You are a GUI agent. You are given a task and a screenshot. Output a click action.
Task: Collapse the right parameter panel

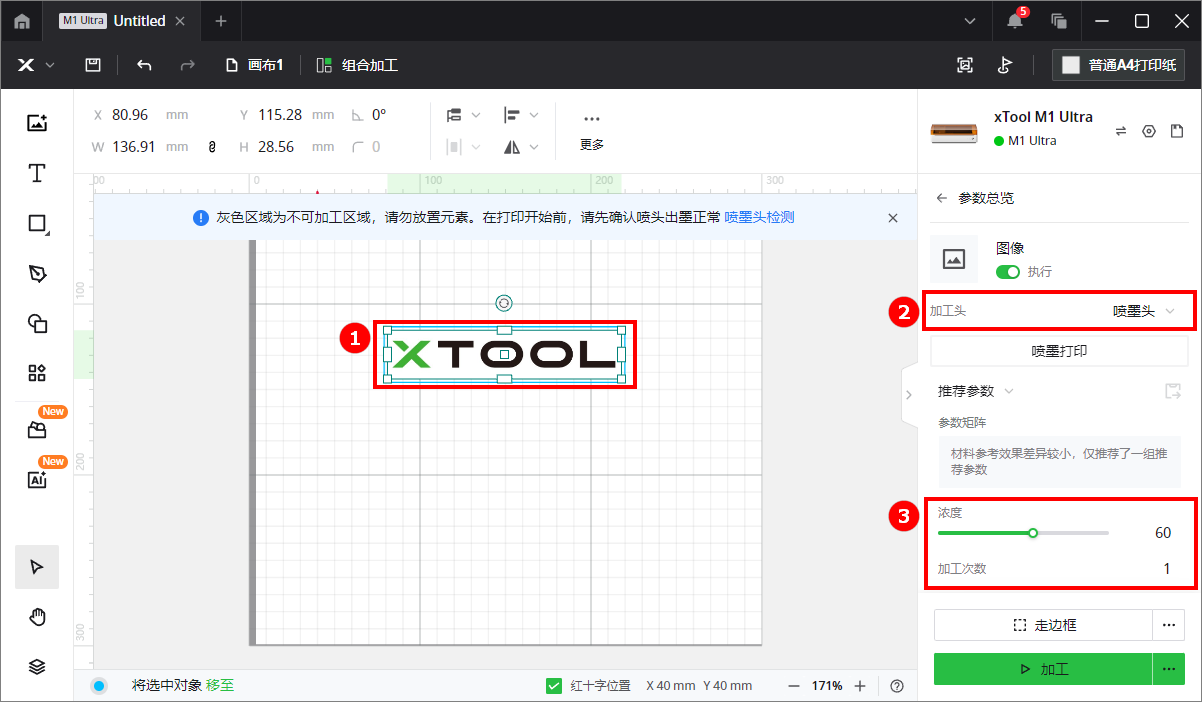(x=909, y=395)
